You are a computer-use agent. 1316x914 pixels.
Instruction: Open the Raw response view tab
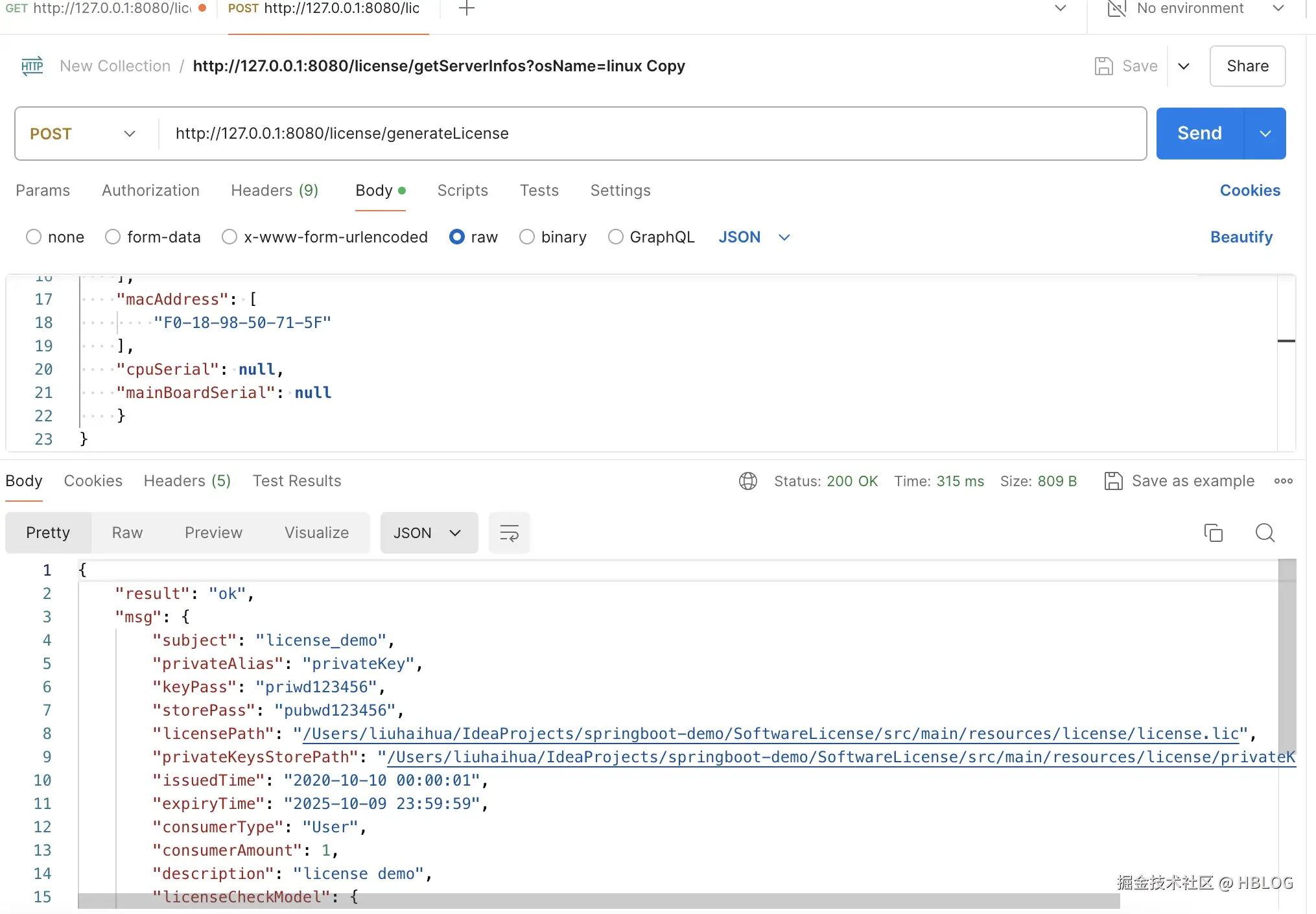[x=127, y=533]
